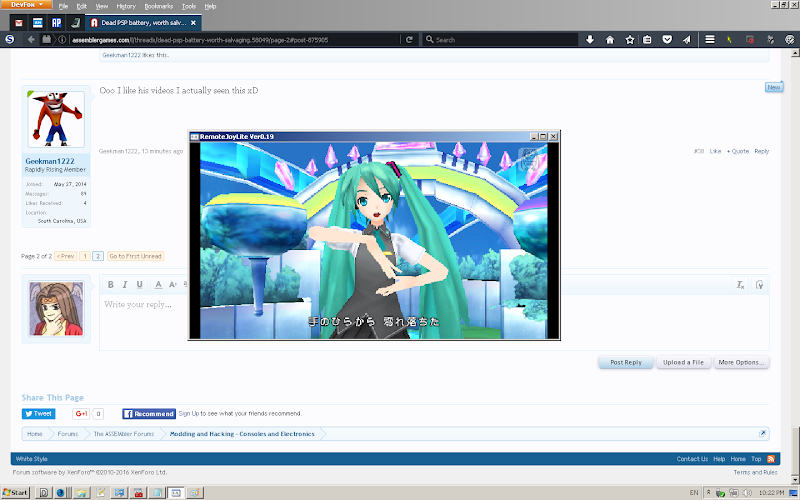Go to page 1 of the thread
800x500 pixels.
pos(85,256)
